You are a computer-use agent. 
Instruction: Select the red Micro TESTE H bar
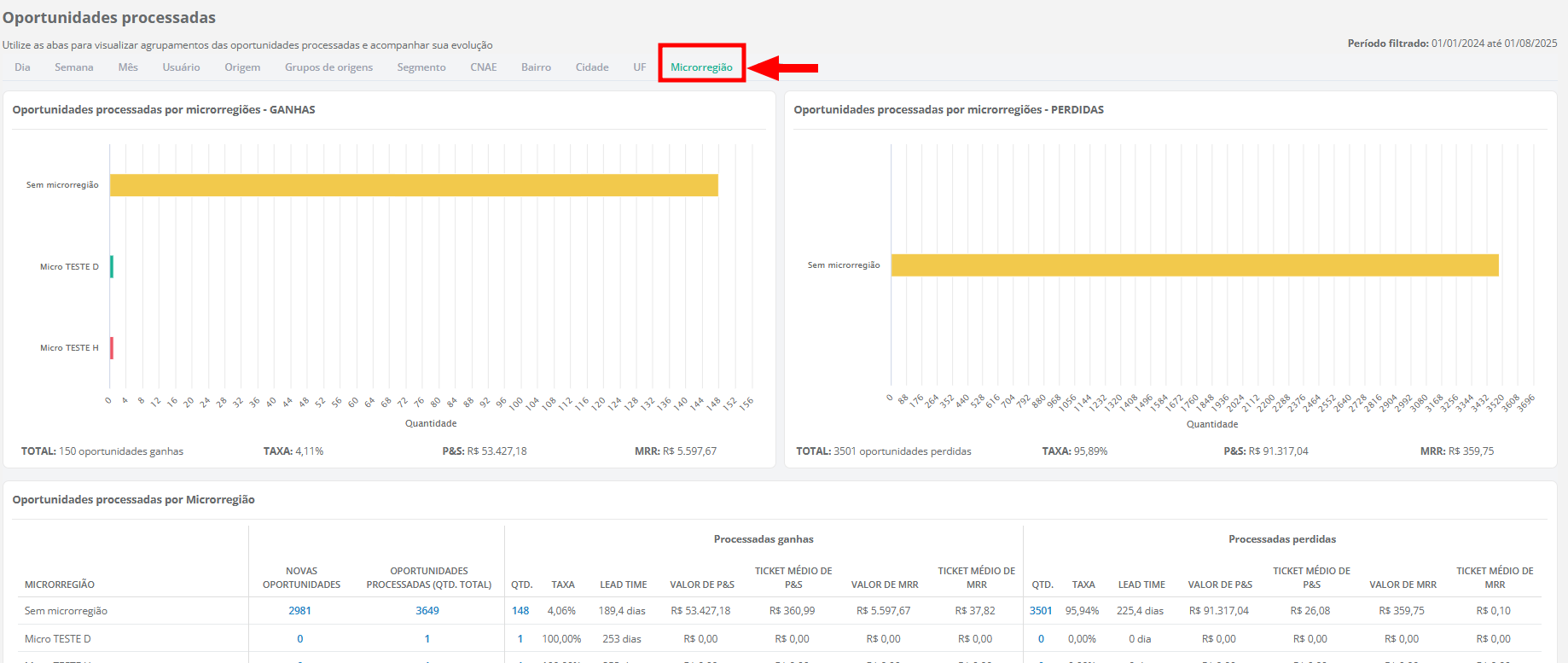(112, 348)
